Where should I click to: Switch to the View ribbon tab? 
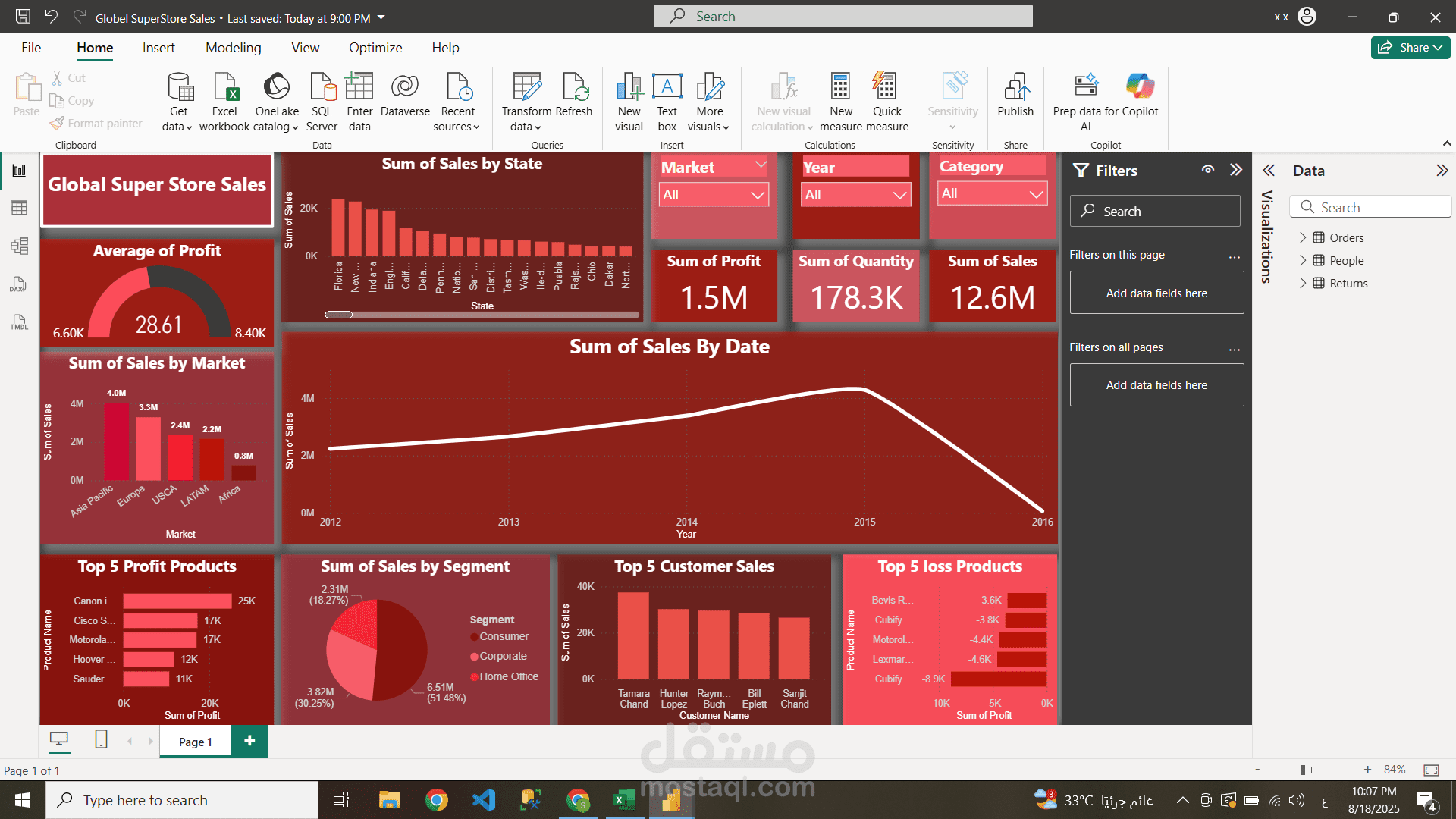pos(306,48)
